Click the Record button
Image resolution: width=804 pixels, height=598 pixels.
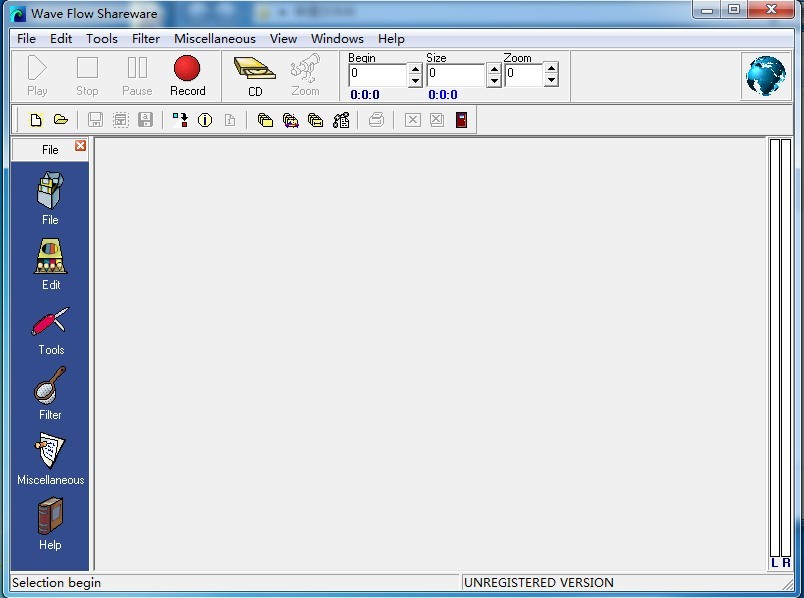tap(187, 75)
